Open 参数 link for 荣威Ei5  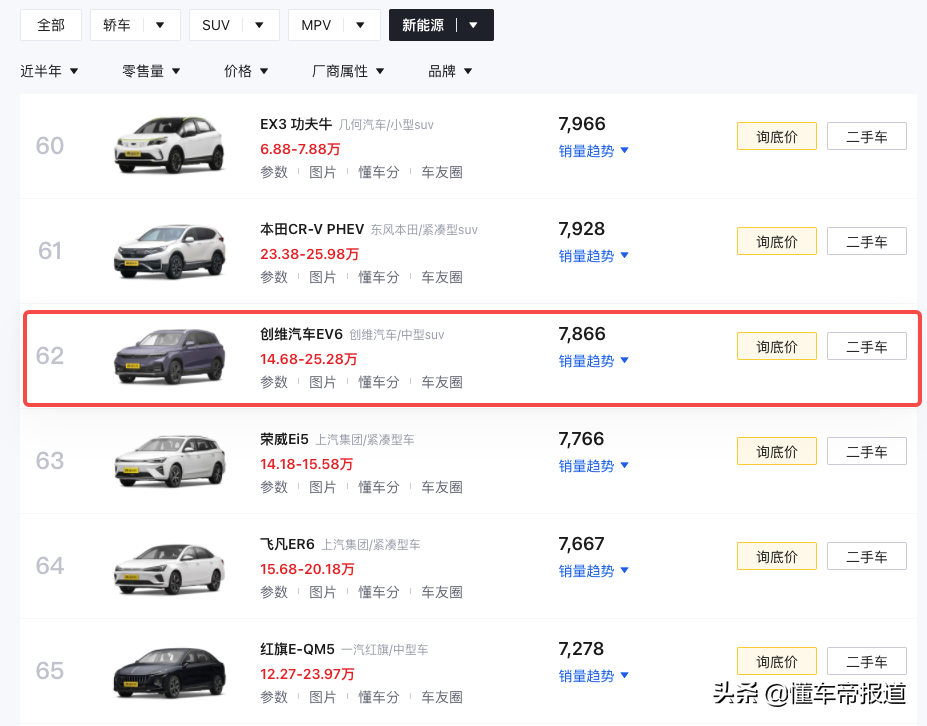tap(274, 487)
